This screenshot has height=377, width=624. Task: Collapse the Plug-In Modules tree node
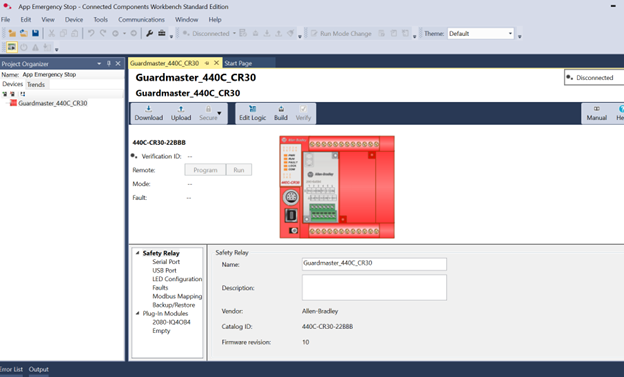pyautogui.click(x=138, y=313)
